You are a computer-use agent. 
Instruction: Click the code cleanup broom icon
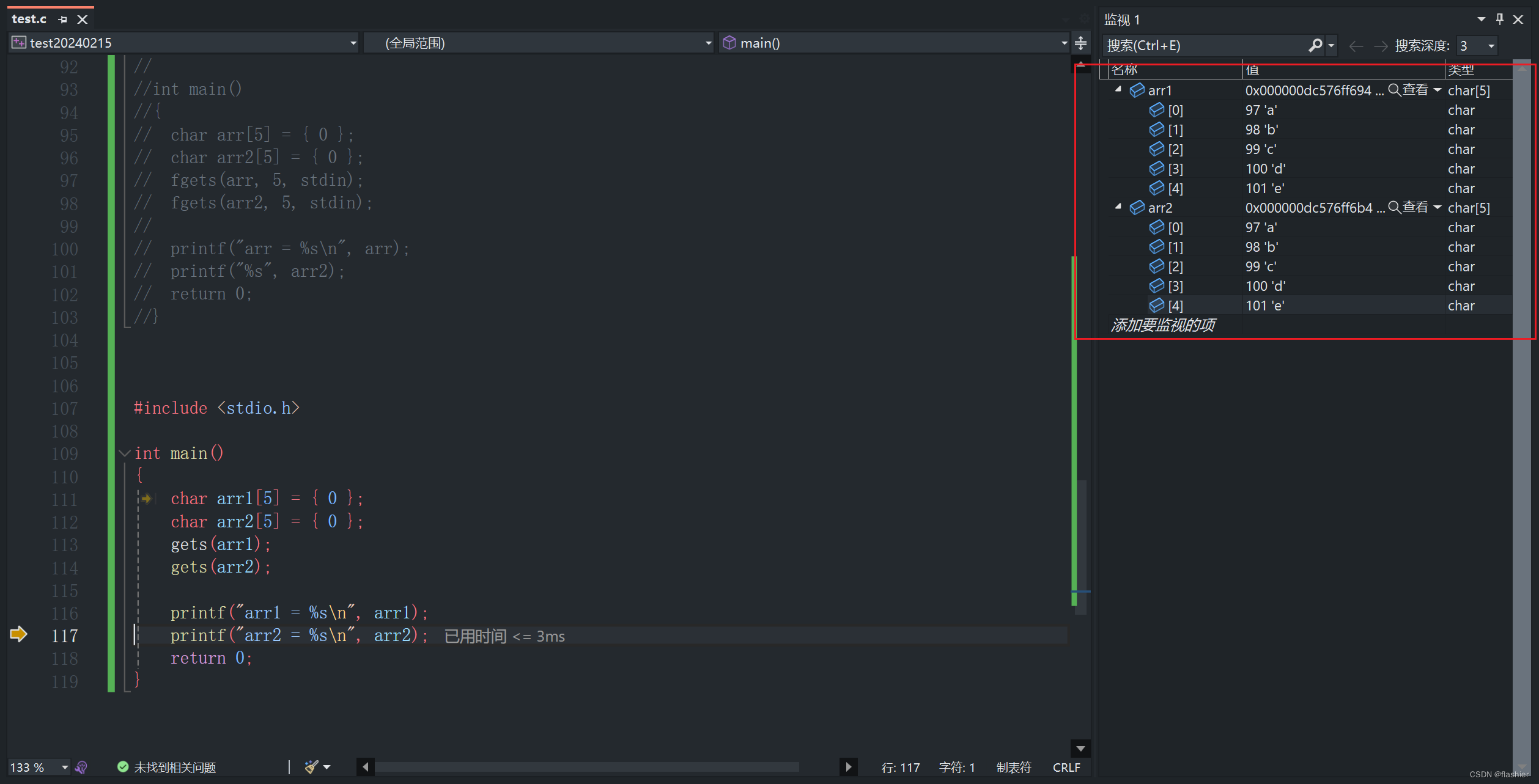[311, 767]
